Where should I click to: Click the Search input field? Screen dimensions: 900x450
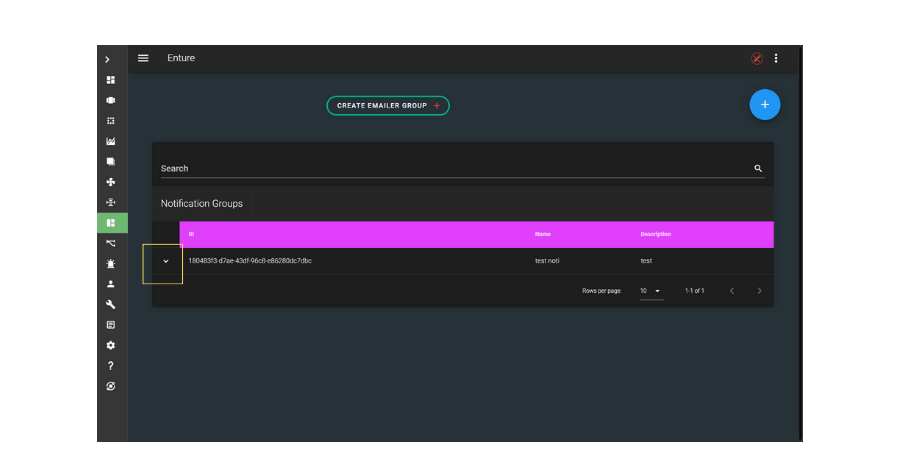coord(450,169)
